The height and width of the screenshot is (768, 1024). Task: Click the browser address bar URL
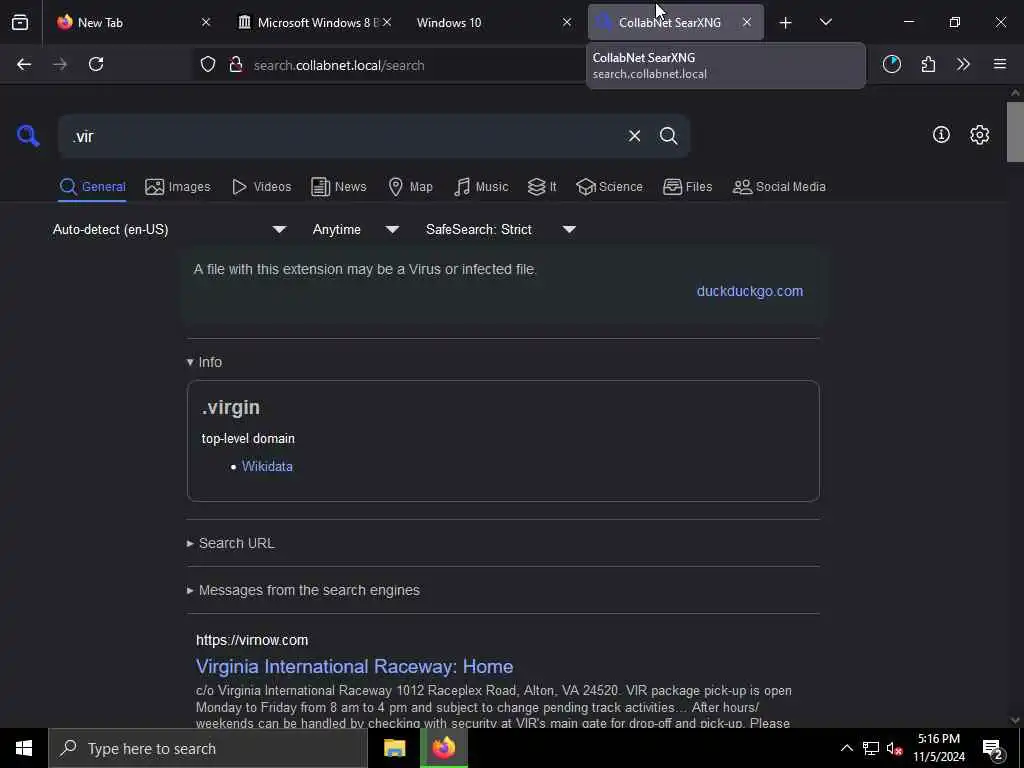339,65
